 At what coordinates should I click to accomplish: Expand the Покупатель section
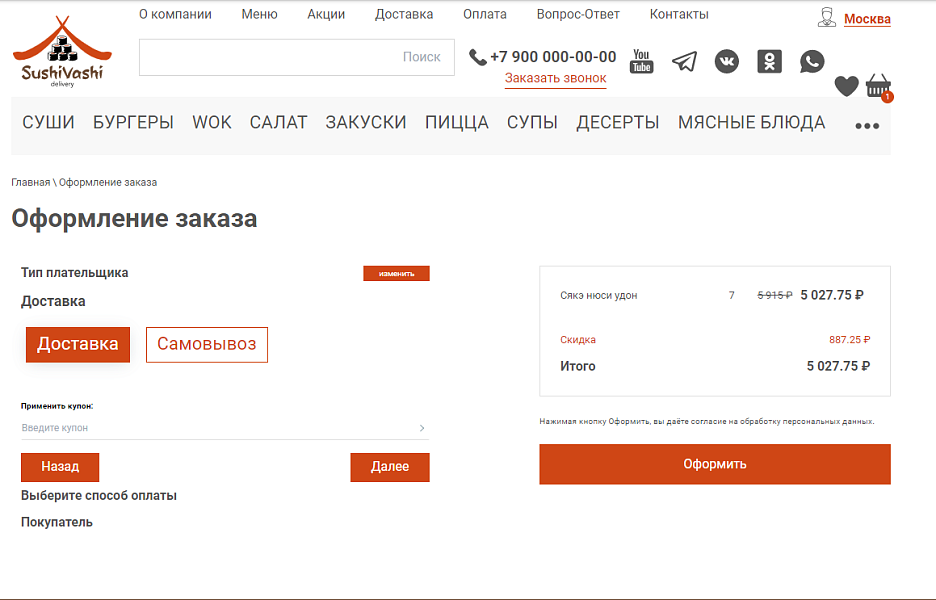tap(55, 521)
